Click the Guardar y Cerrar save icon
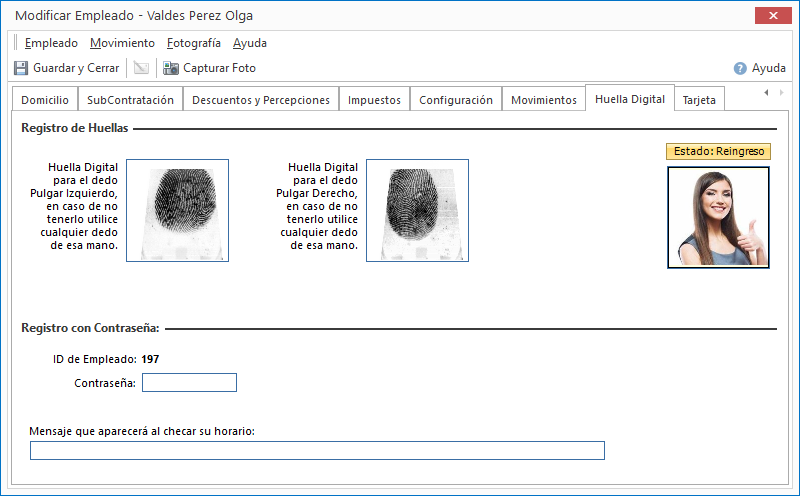Viewport: 800px width, 496px height. [21, 68]
